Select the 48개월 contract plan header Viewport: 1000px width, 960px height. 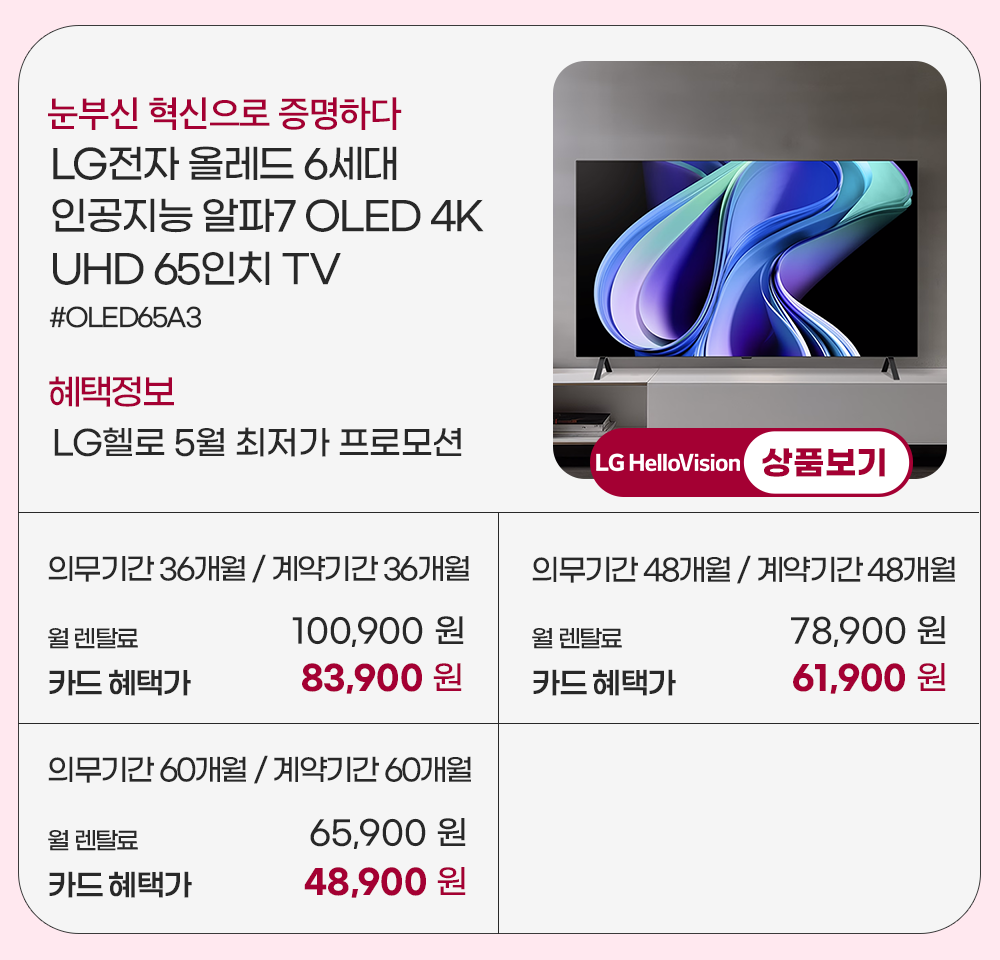click(x=744, y=568)
